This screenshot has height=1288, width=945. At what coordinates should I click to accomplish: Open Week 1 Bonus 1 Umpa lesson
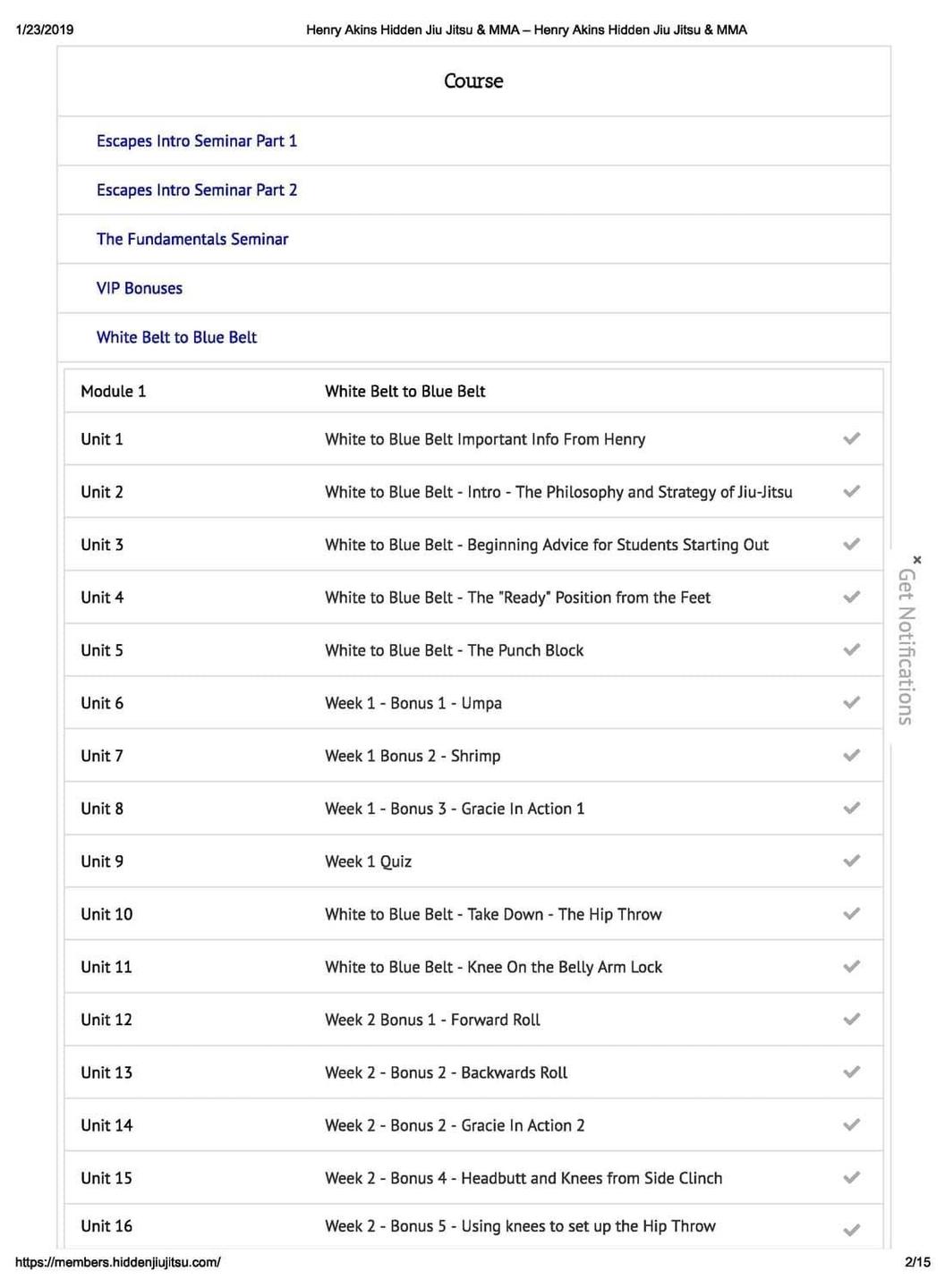tap(413, 703)
